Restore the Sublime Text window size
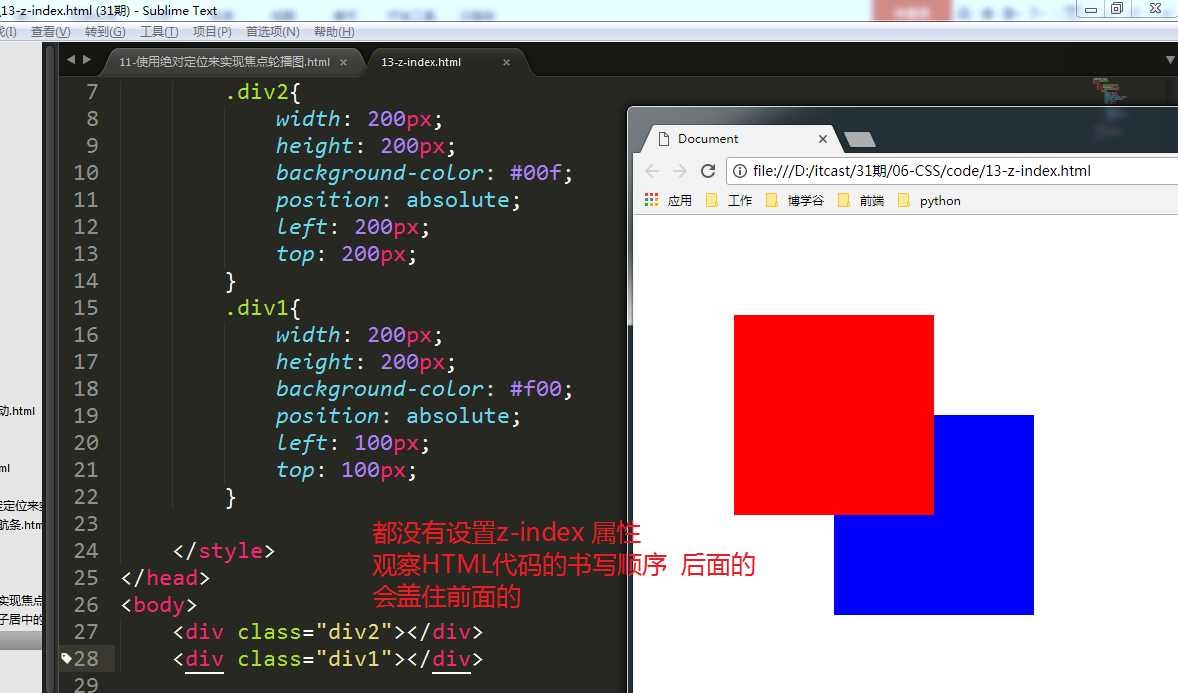Image resolution: width=1178 pixels, height=693 pixels. (x=1117, y=8)
